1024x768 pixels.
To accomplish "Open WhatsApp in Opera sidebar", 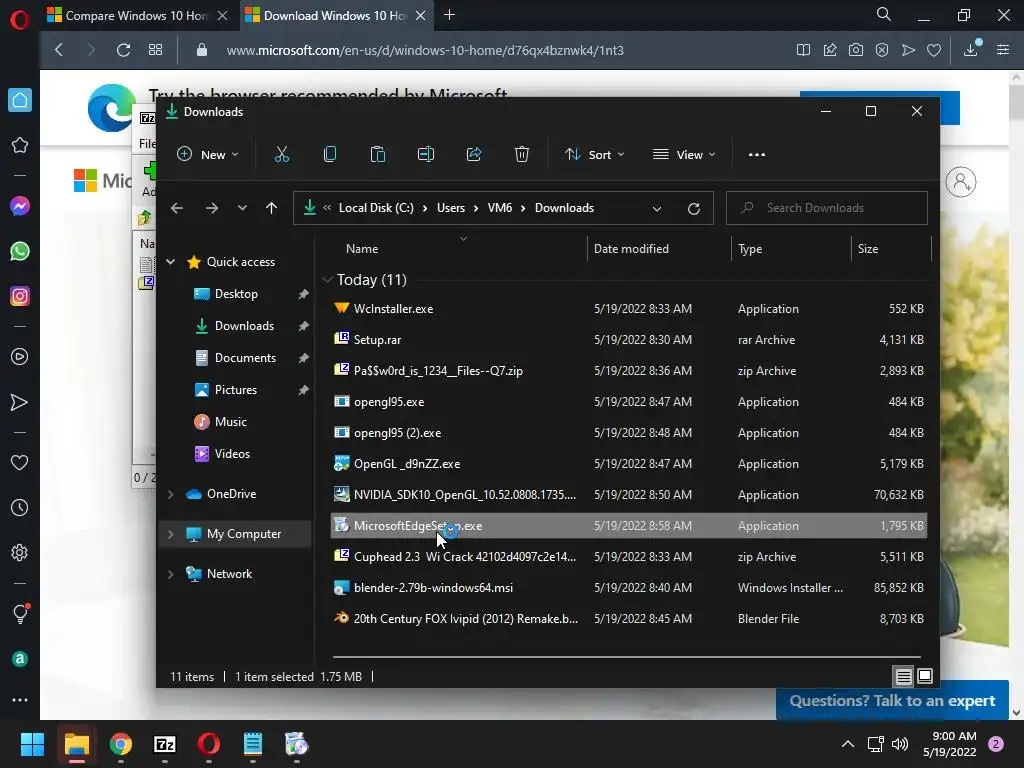I will [20, 251].
